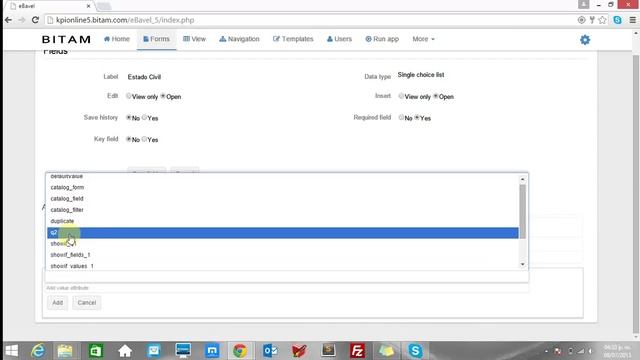This screenshot has height=360, width=640.
Task: Set Insert to Open
Action: pyautogui.click(x=436, y=96)
